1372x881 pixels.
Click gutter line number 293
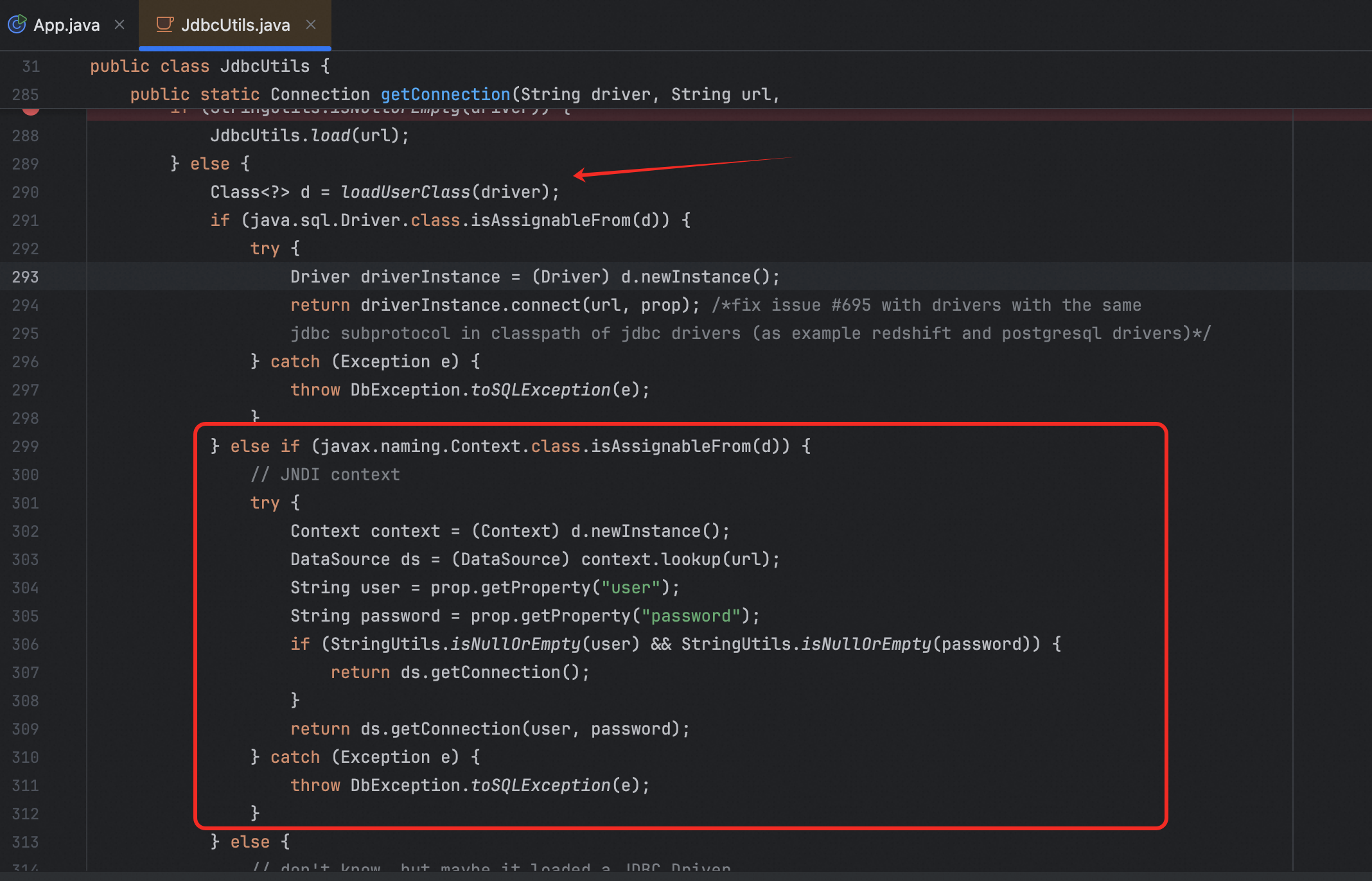click(x=26, y=277)
